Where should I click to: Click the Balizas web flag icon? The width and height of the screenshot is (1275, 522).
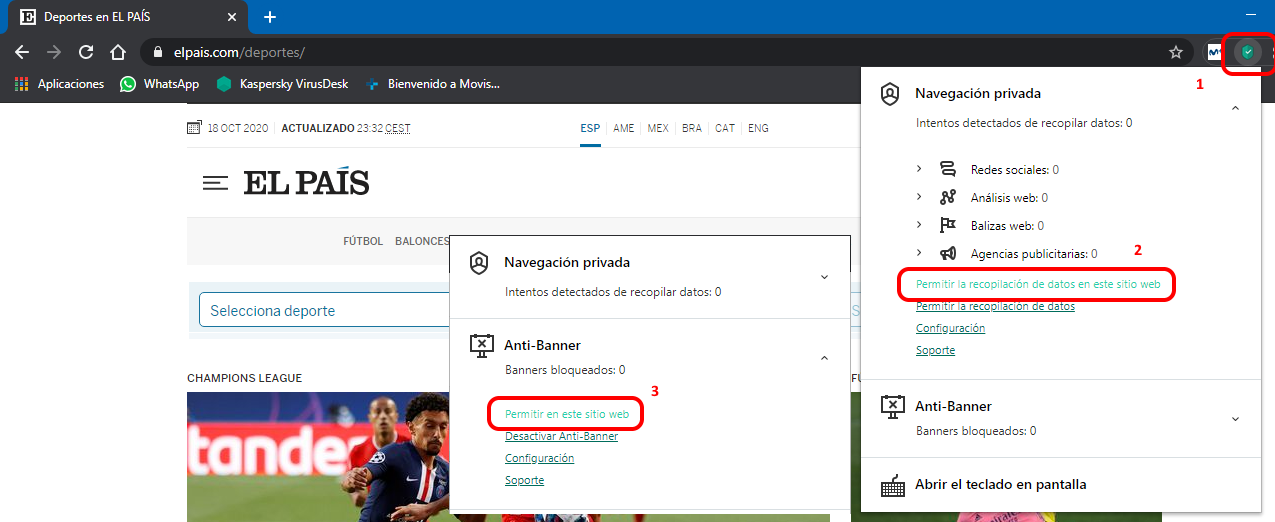[x=947, y=226]
